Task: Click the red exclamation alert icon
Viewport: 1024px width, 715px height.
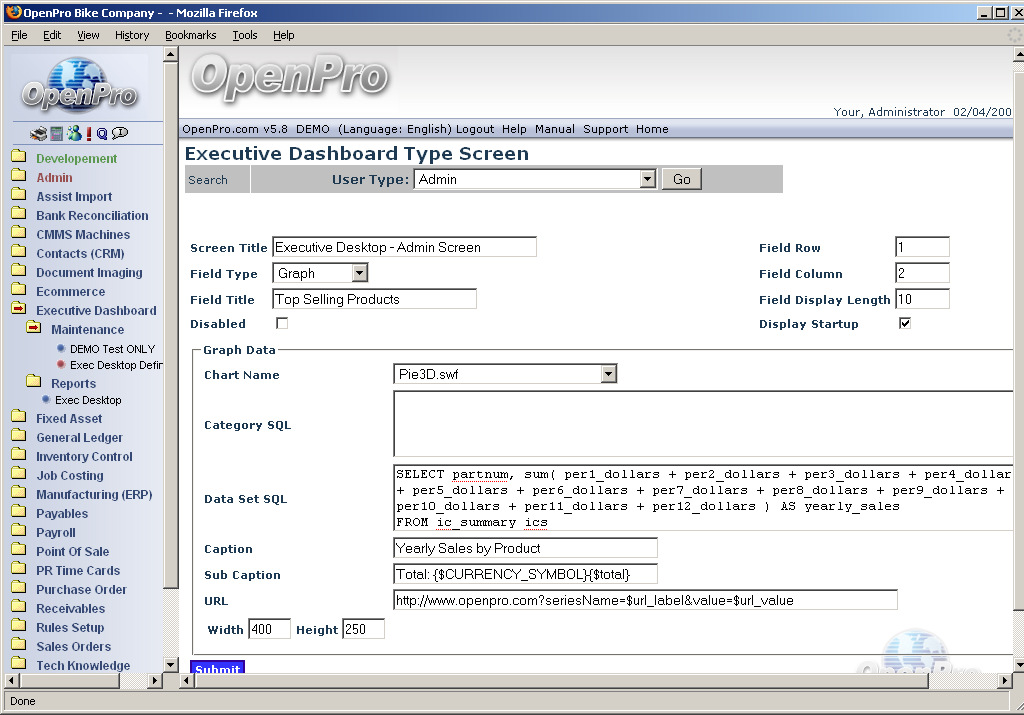Action: point(88,133)
